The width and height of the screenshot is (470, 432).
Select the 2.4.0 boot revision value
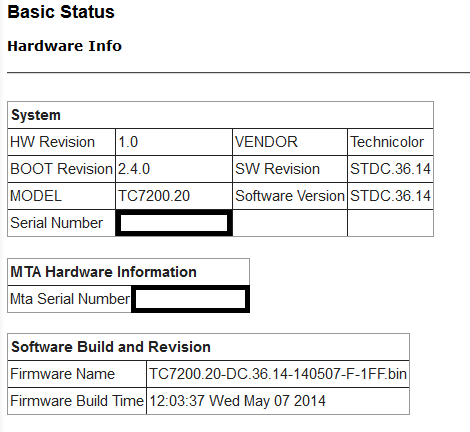pos(134,169)
